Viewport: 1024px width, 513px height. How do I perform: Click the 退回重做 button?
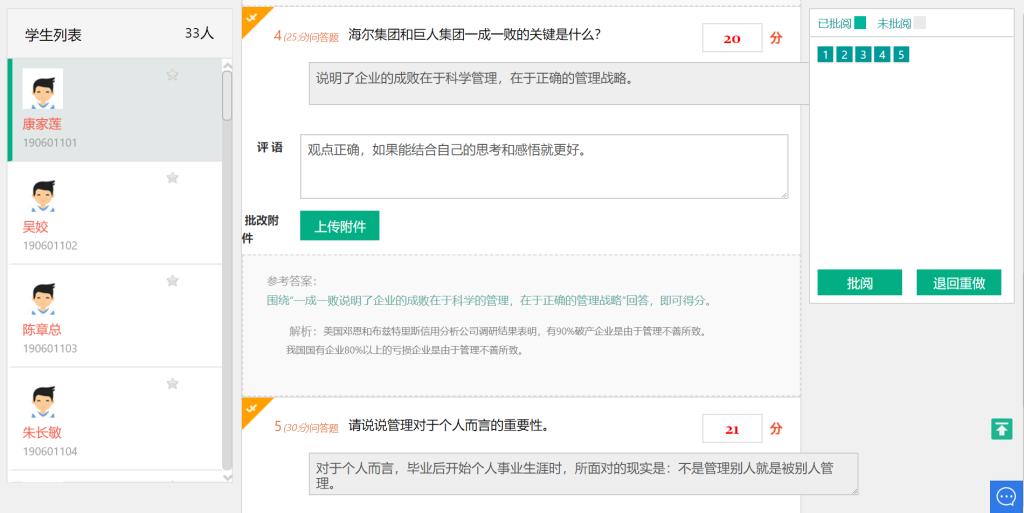coord(958,283)
